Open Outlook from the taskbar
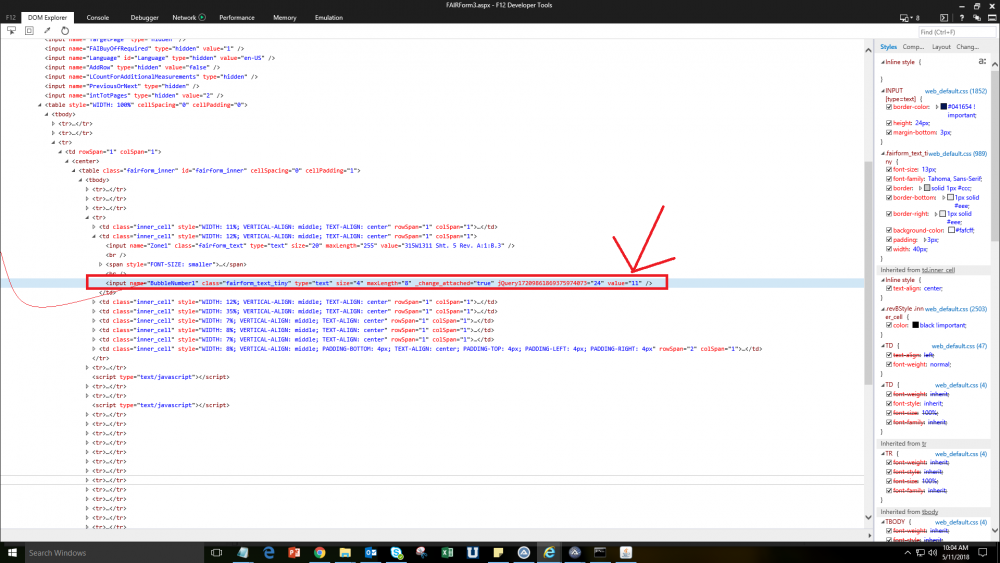Screen dimensions: 1000x563 click(371, 553)
